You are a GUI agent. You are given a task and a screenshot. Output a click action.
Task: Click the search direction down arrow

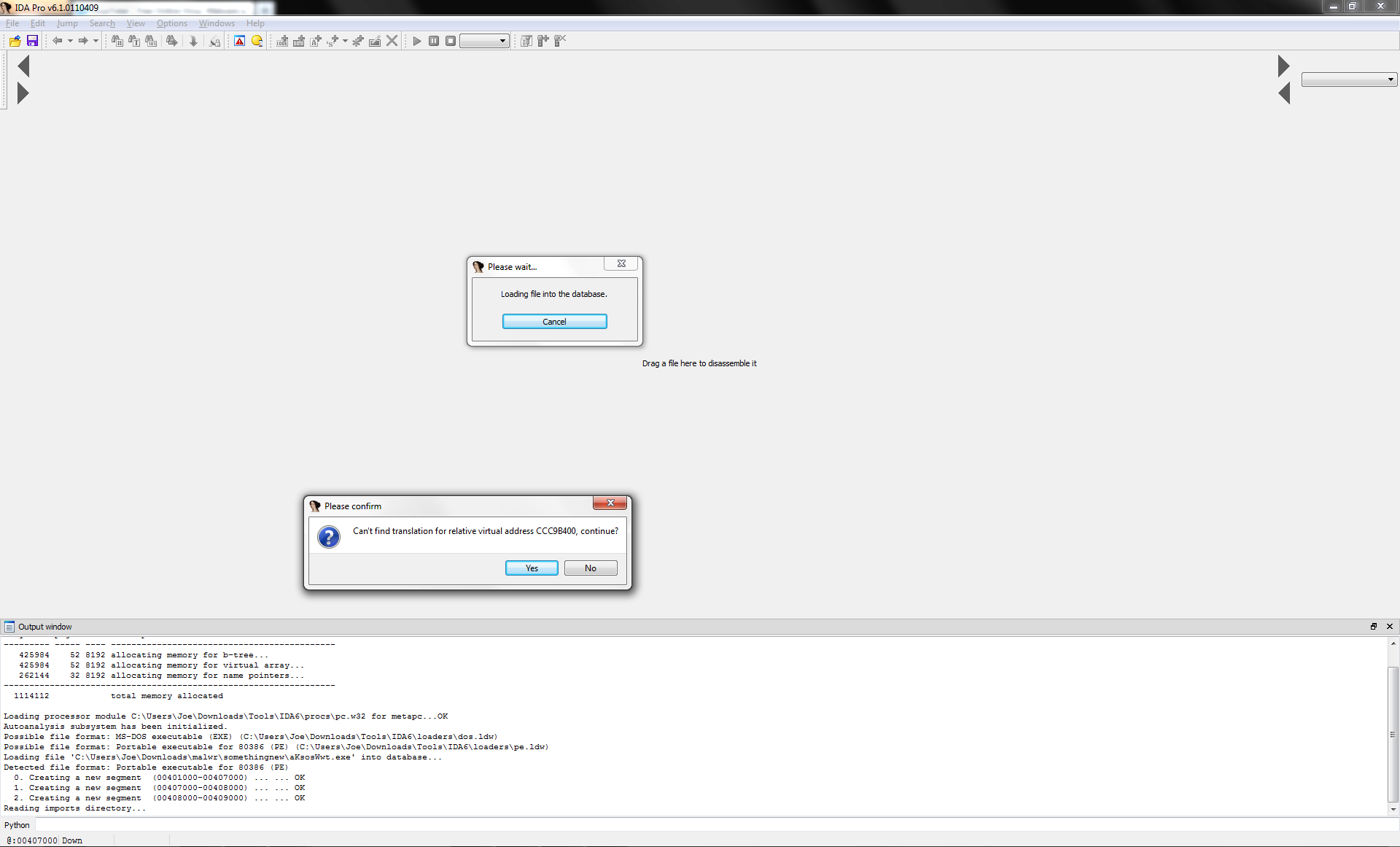click(193, 41)
